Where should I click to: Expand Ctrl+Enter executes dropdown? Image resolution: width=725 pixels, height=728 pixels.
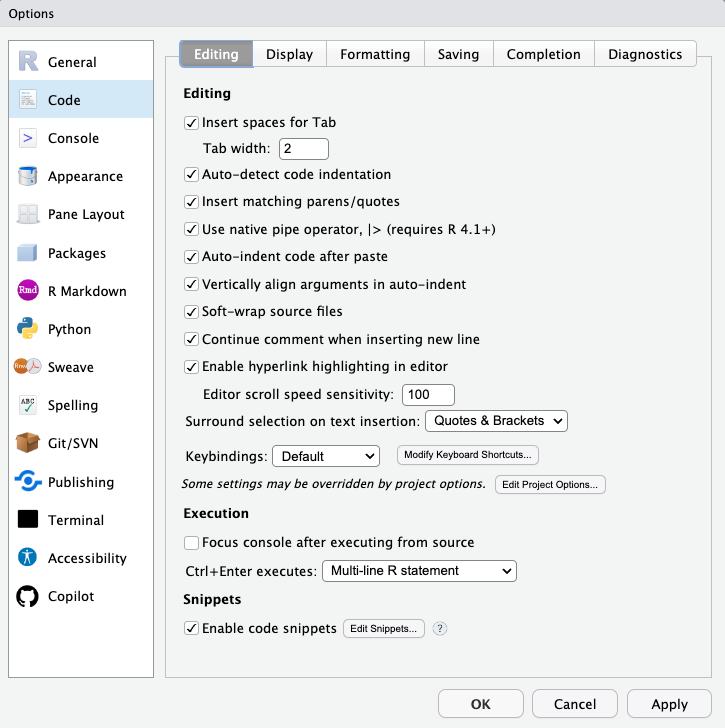[419, 571]
